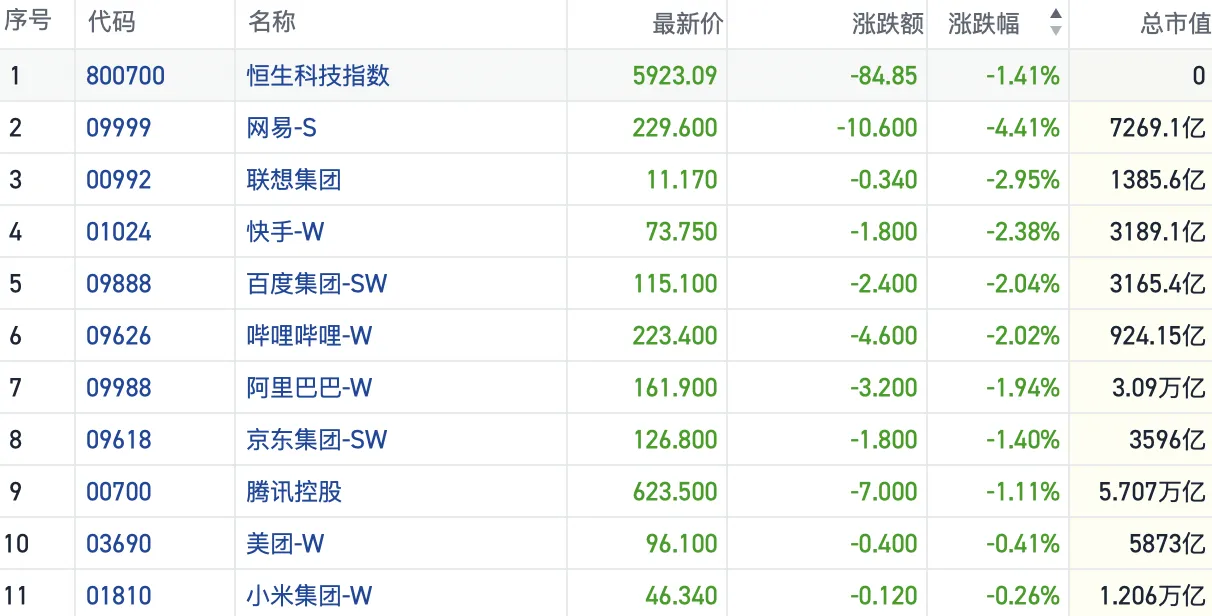Sort by the 最新价 column header
This screenshot has height=616, width=1212.
(687, 24)
